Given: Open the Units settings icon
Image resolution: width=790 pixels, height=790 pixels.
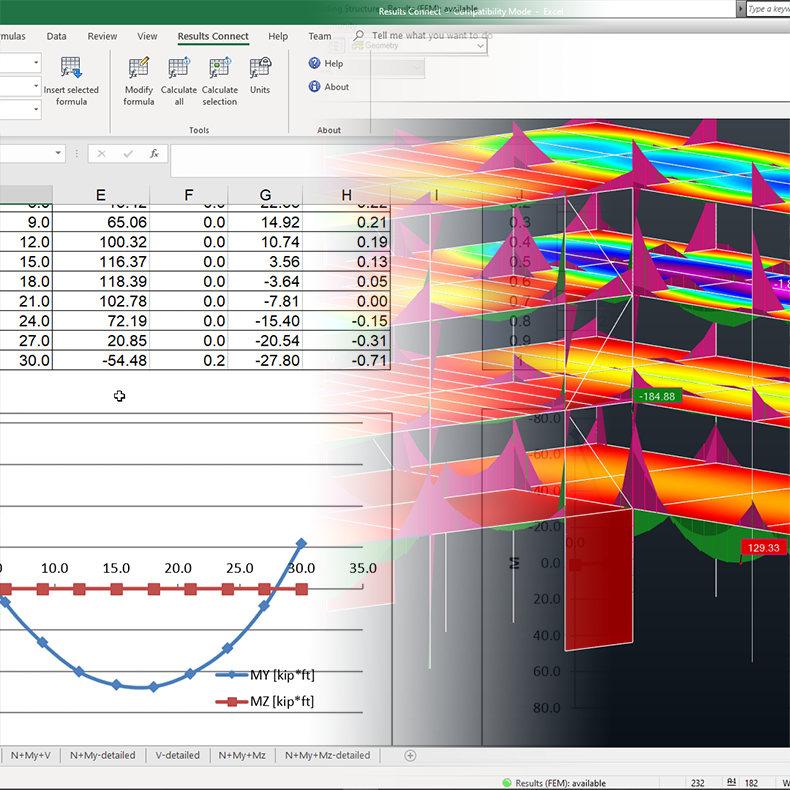Looking at the screenshot, I should (260, 69).
